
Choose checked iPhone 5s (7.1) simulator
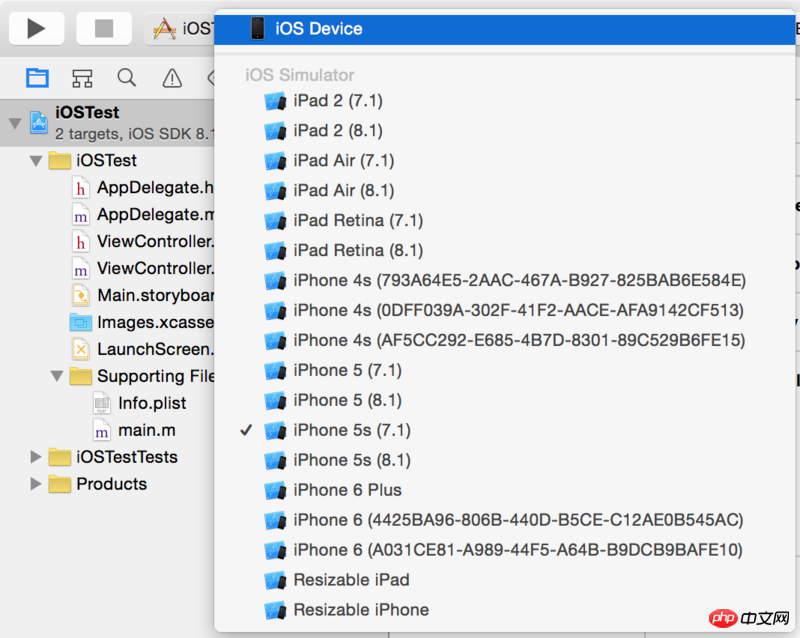point(505,431)
